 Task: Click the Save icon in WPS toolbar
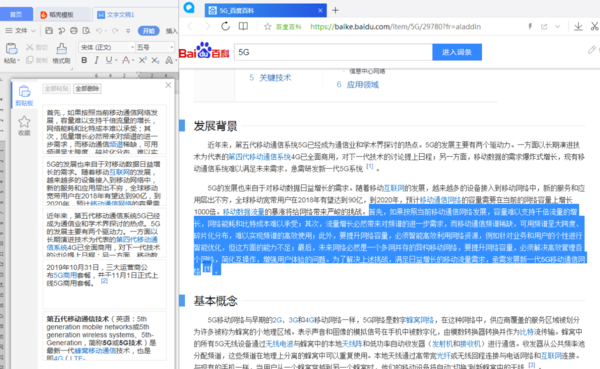tap(49, 31)
